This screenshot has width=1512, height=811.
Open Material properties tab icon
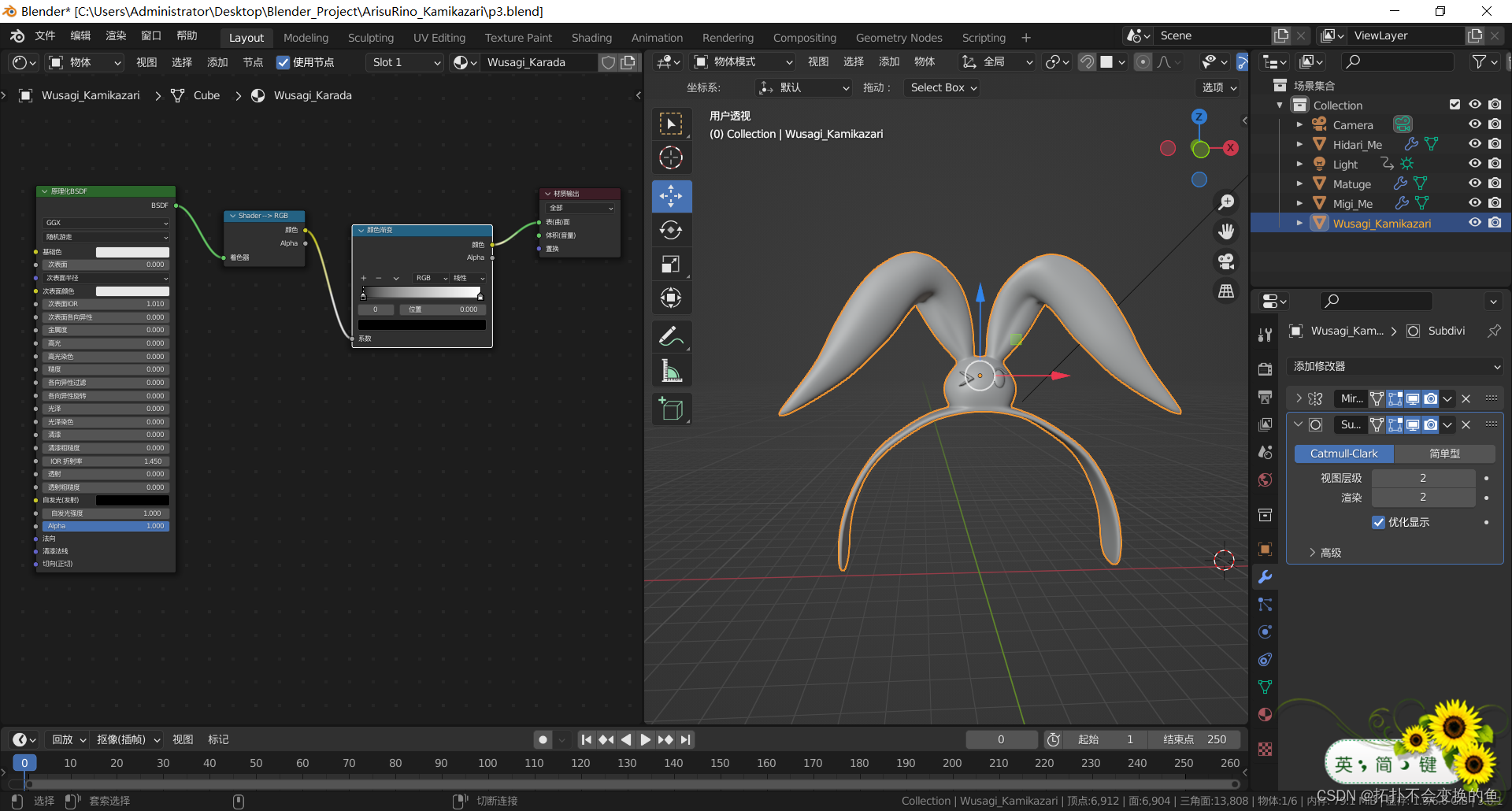click(x=1265, y=715)
